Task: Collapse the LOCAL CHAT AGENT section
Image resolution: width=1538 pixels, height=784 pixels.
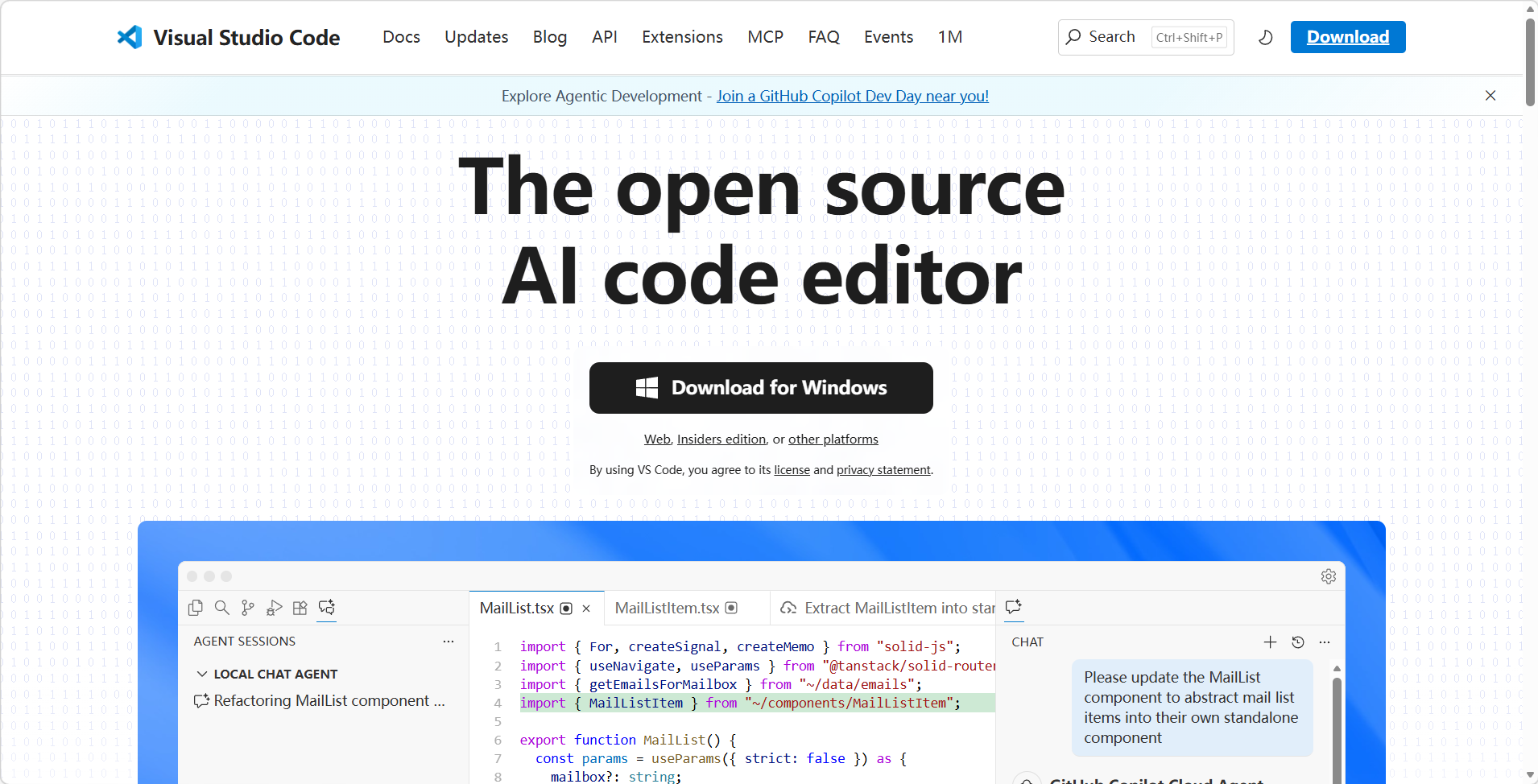Action: pyautogui.click(x=202, y=674)
